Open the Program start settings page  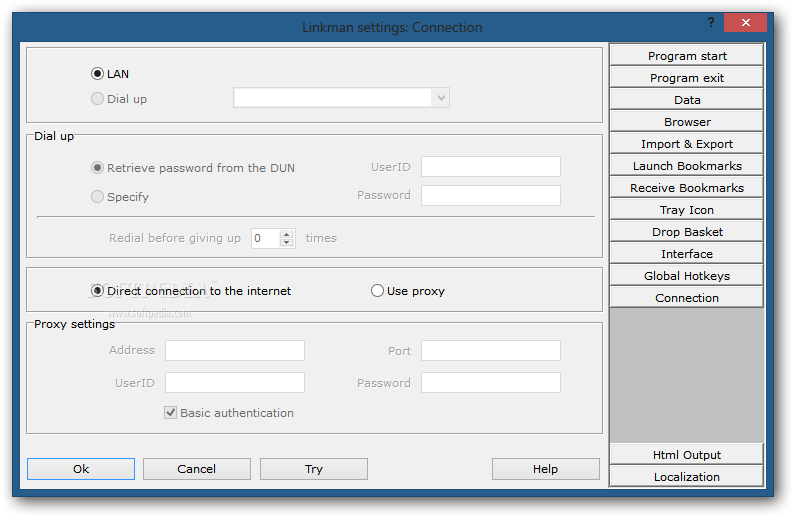pyautogui.click(x=687, y=56)
